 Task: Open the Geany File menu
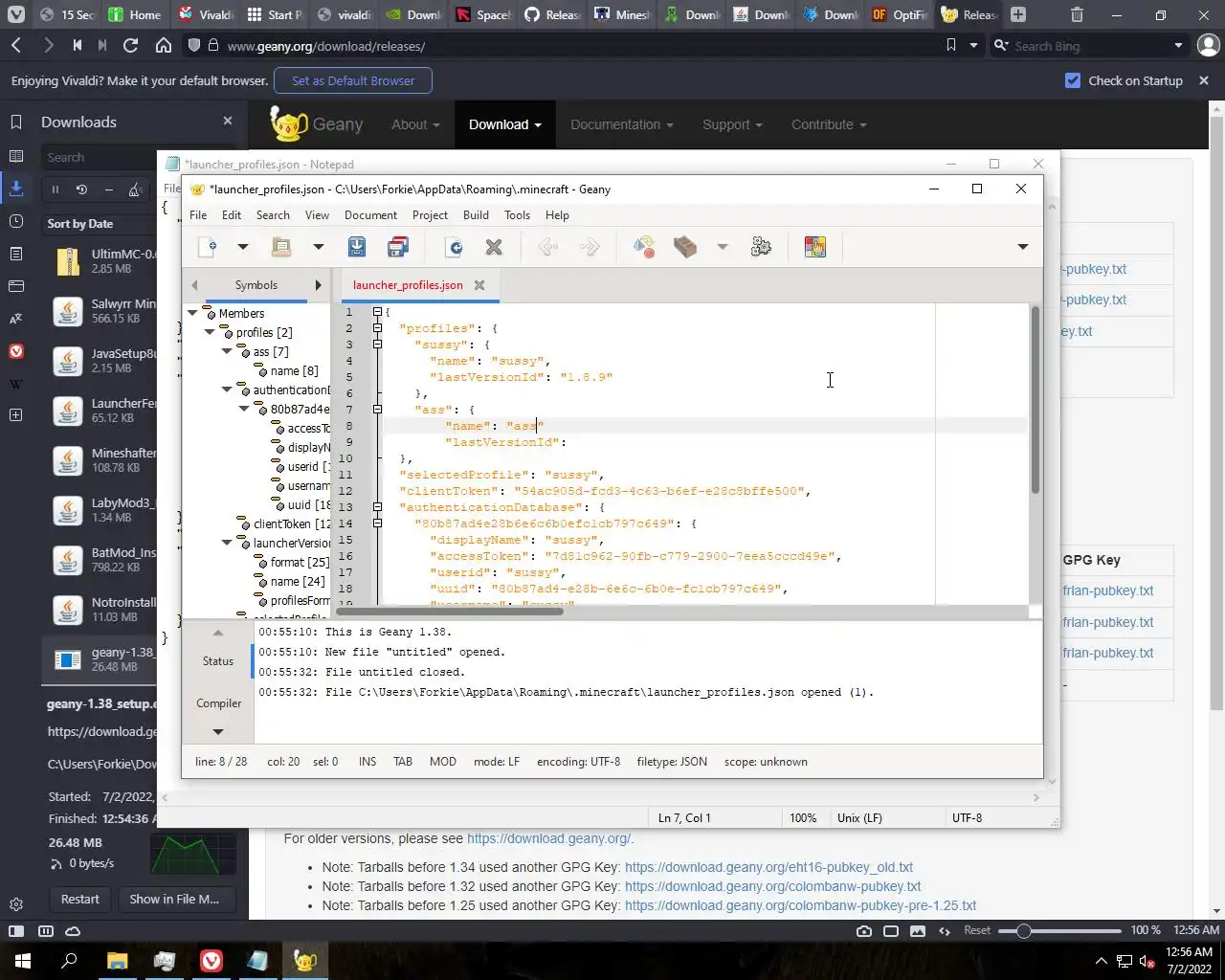[x=198, y=215]
